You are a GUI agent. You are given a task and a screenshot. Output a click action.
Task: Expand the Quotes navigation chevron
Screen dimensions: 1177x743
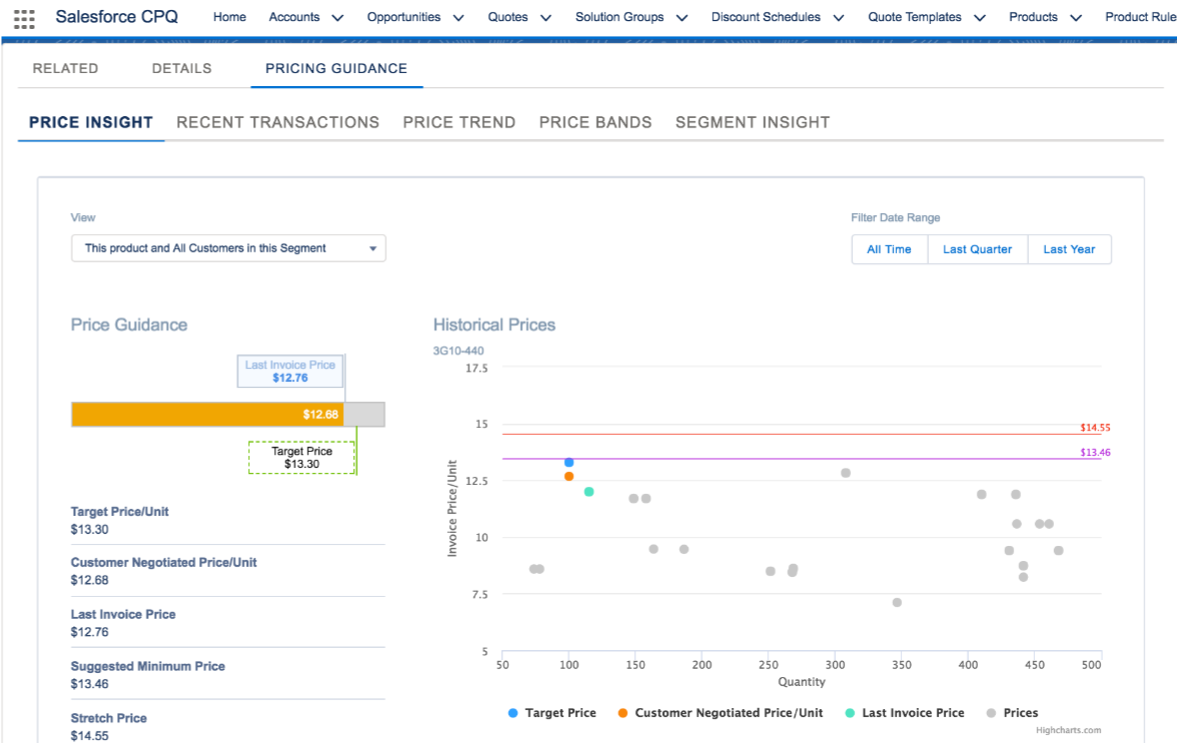(x=546, y=18)
